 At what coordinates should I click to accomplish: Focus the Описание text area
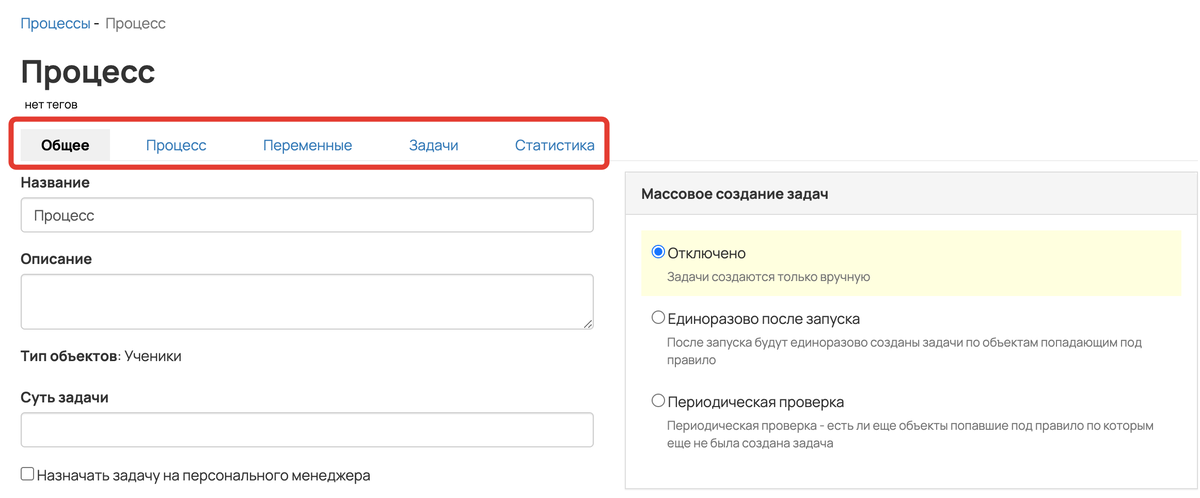tap(307, 302)
